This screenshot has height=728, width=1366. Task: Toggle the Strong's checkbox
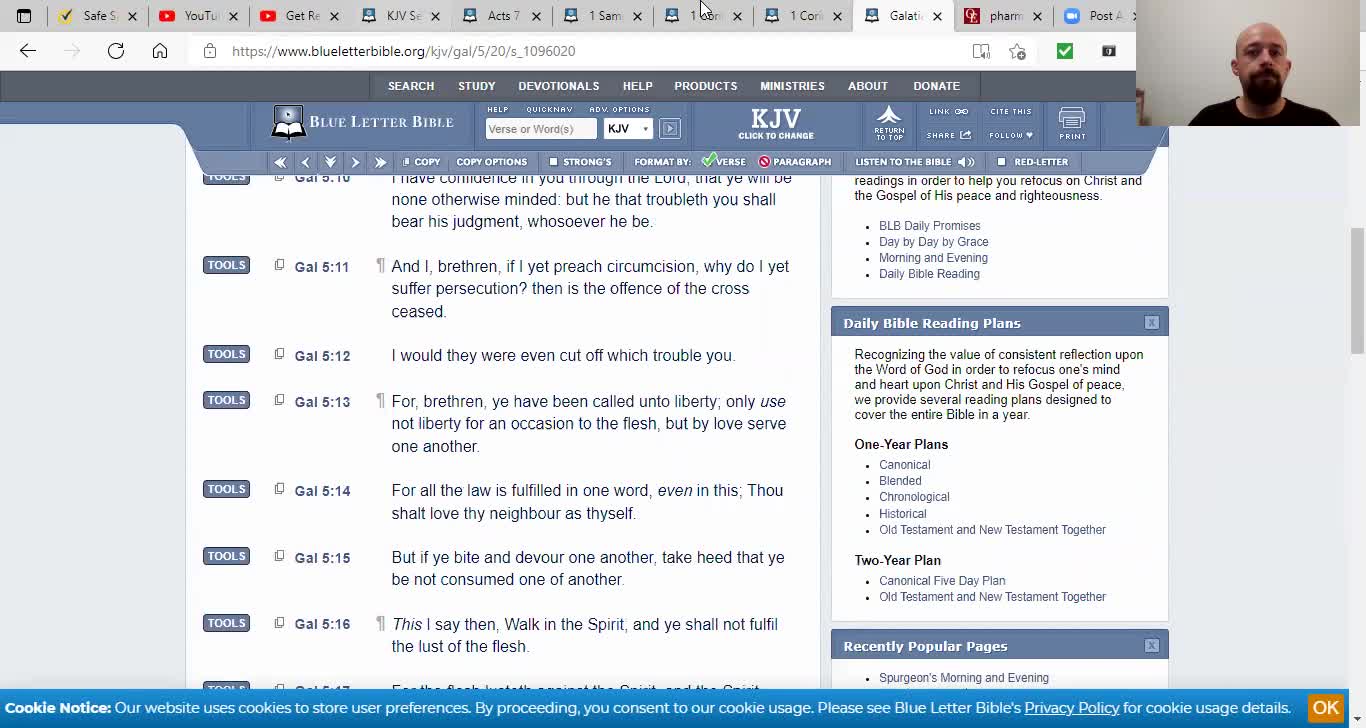click(553, 162)
